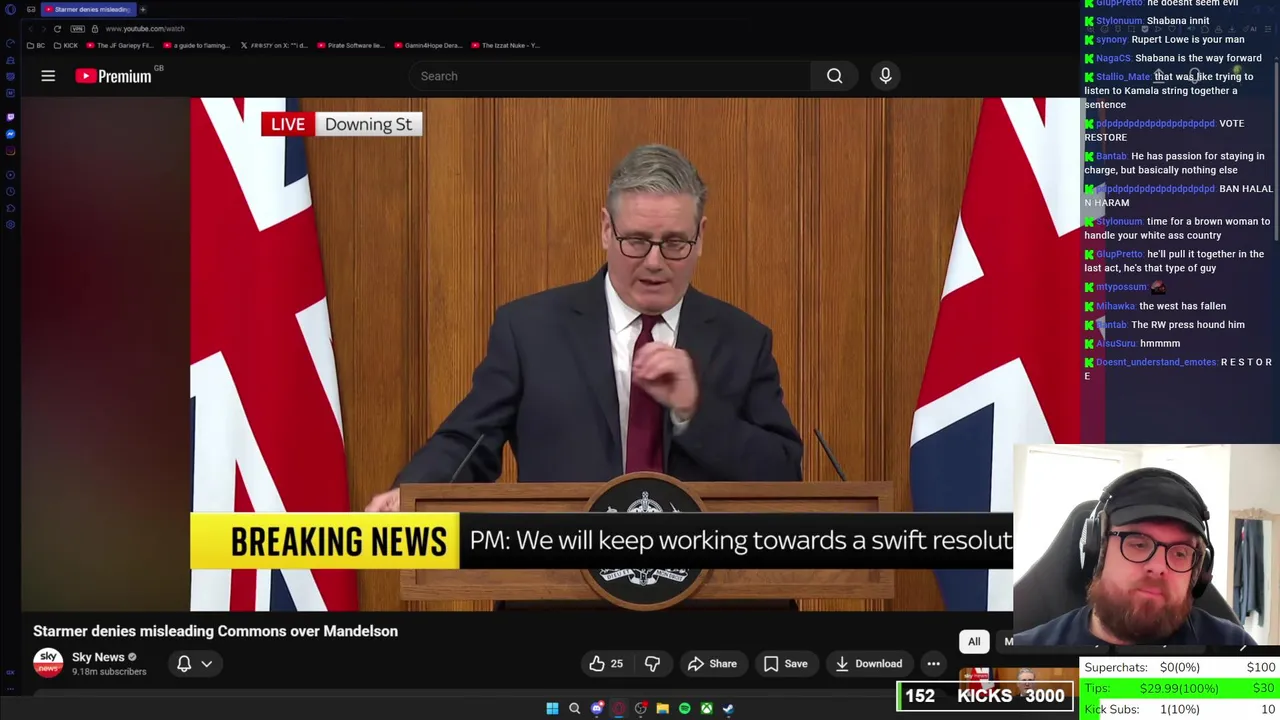Open 'The JF Gariepy' bookmark
This screenshot has height=720, width=1280.
(x=121, y=46)
